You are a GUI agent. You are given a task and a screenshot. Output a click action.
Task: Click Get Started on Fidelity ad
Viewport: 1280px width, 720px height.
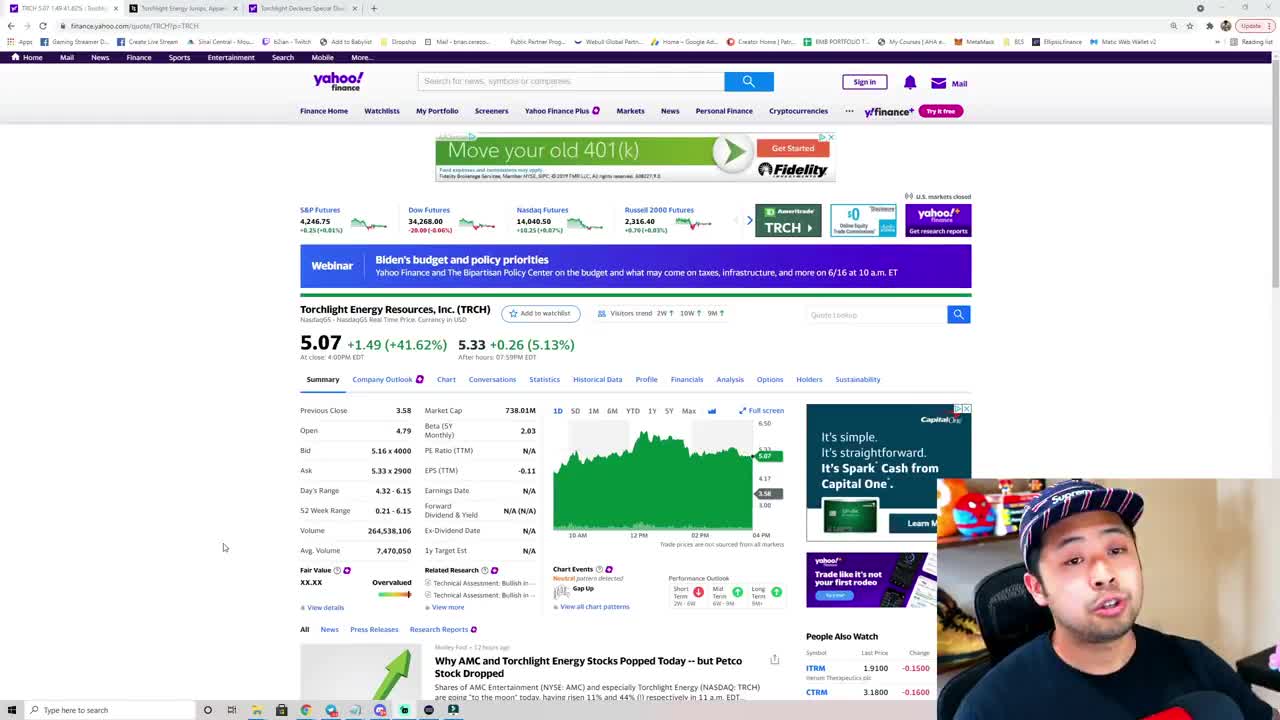click(793, 148)
